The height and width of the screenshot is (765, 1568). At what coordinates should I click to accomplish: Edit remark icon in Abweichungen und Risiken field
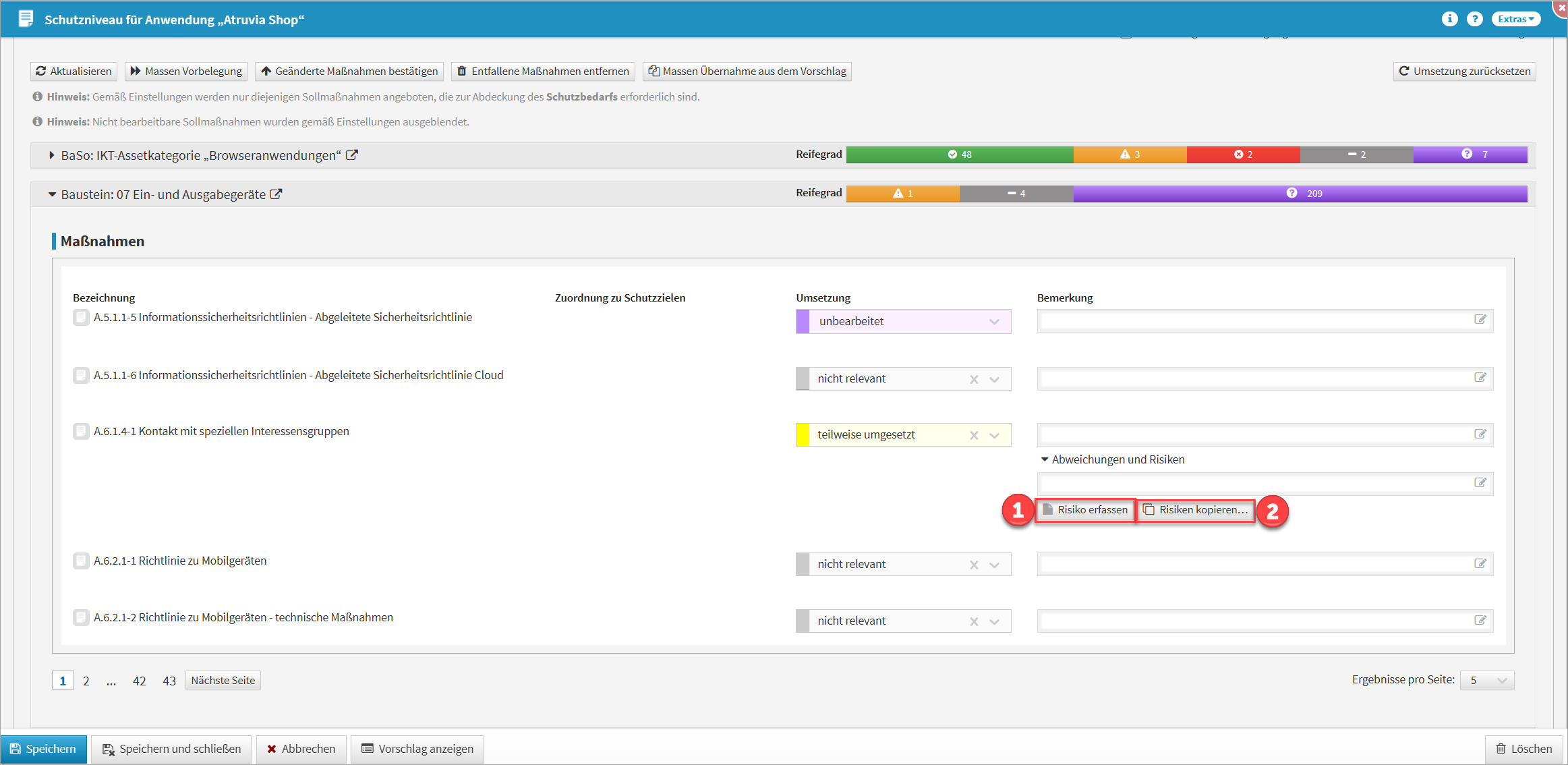pos(1480,483)
